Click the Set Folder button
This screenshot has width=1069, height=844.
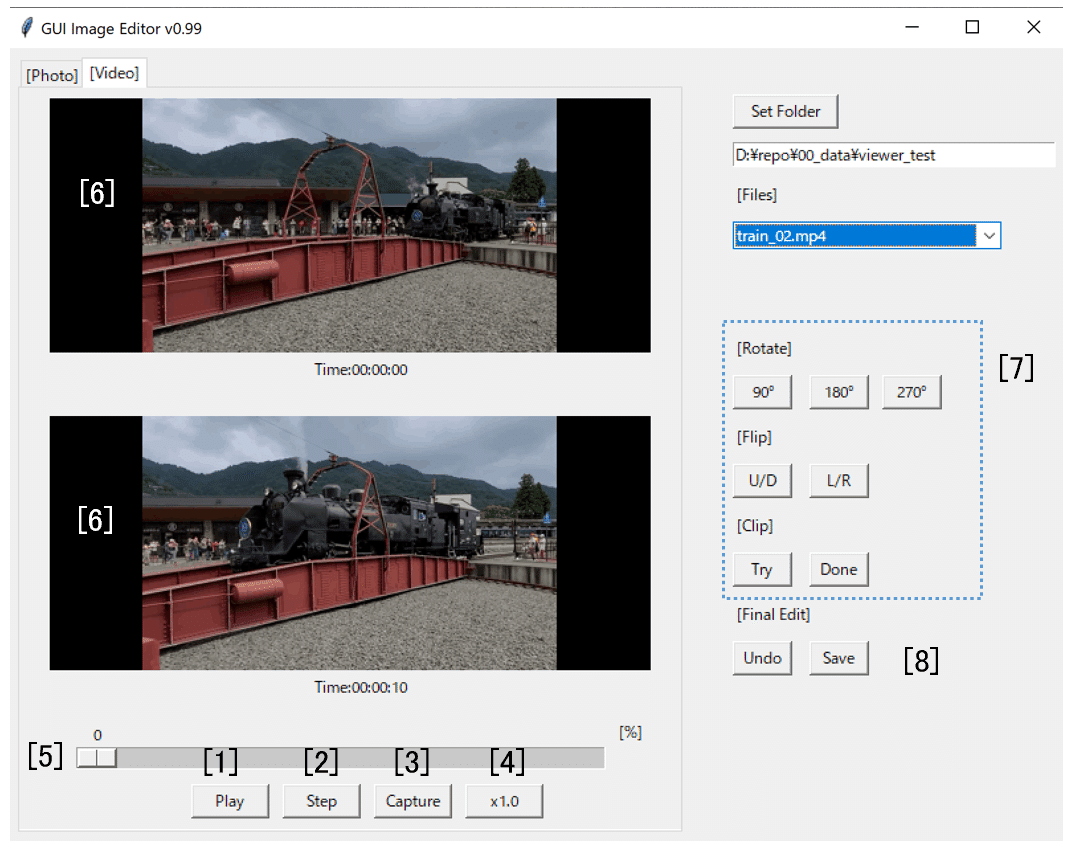click(x=785, y=111)
